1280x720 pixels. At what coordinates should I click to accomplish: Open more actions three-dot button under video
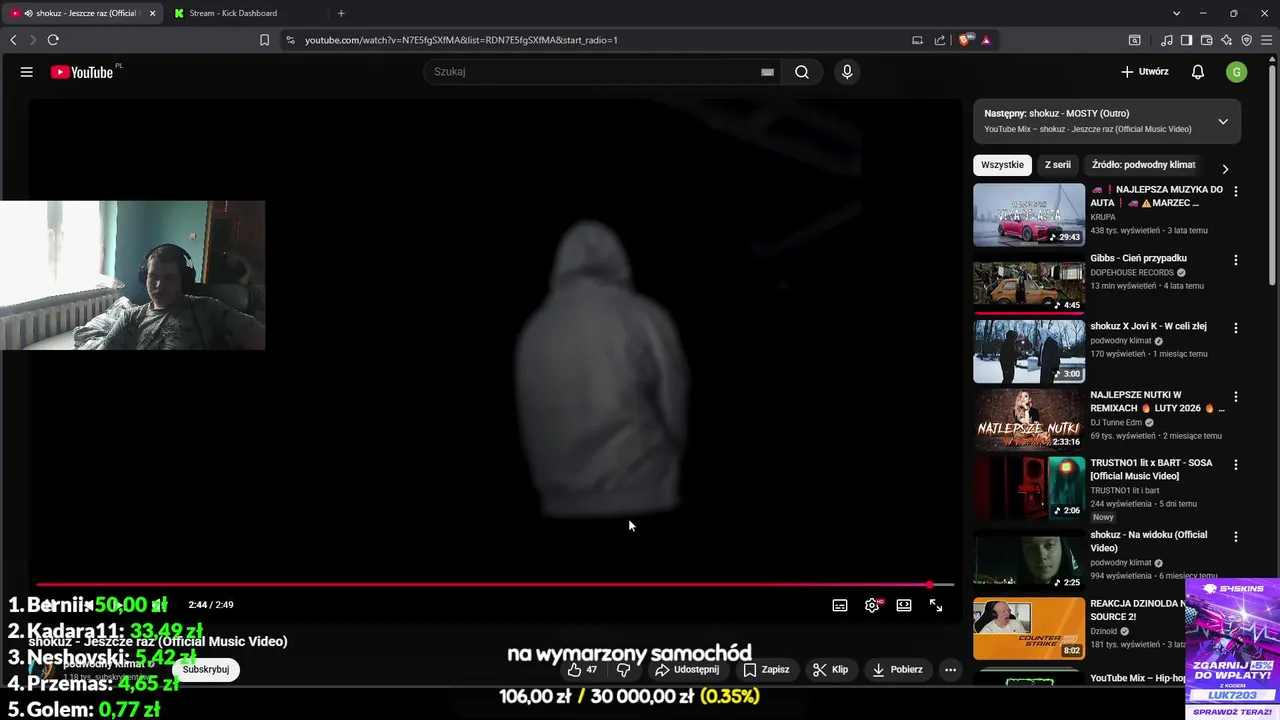tap(951, 670)
